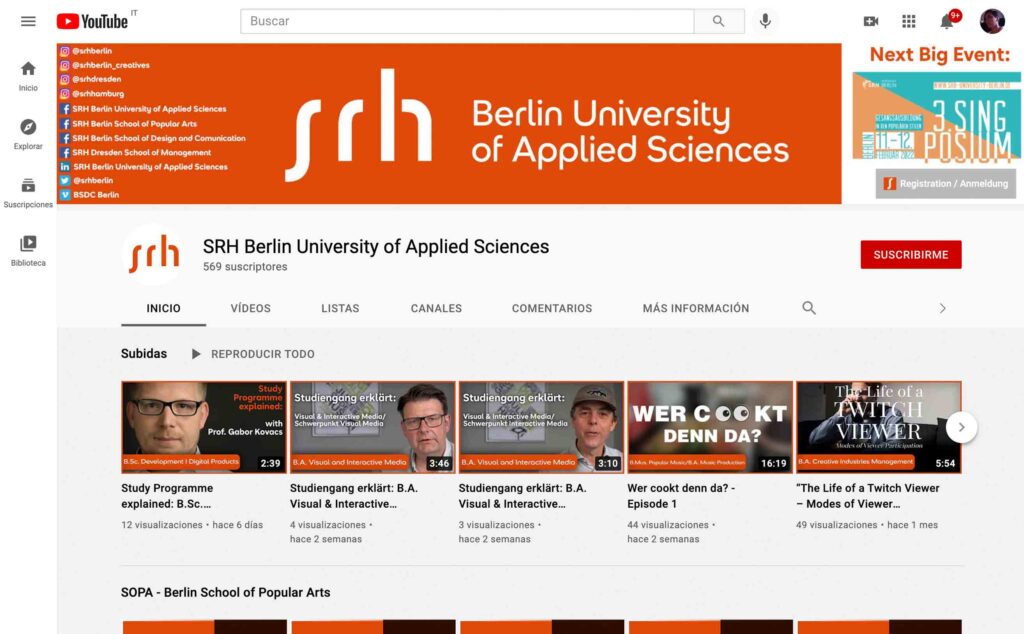Open the @srhberlin_creatives Instagram link

point(105,65)
